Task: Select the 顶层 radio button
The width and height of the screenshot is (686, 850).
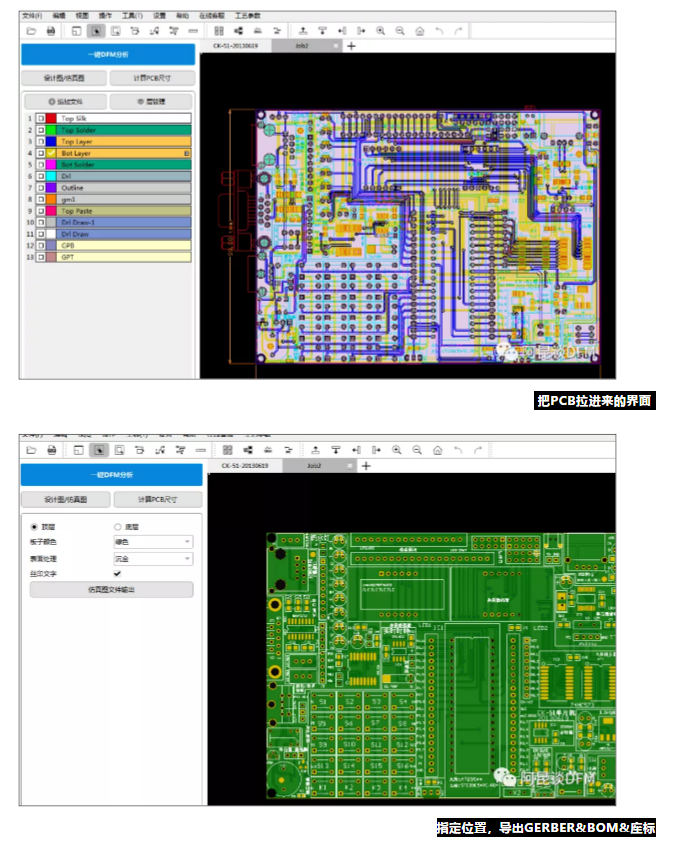Action: 36,526
